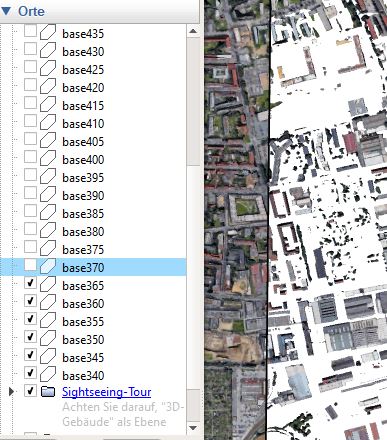Click the polygon icon for base380
387x440 pixels.
click(x=48, y=230)
